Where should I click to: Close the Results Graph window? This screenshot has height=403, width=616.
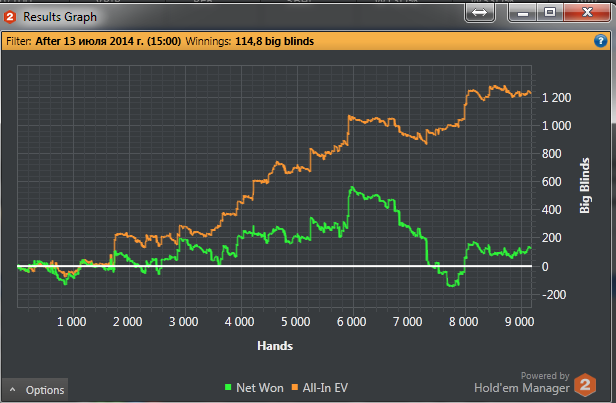(587, 13)
